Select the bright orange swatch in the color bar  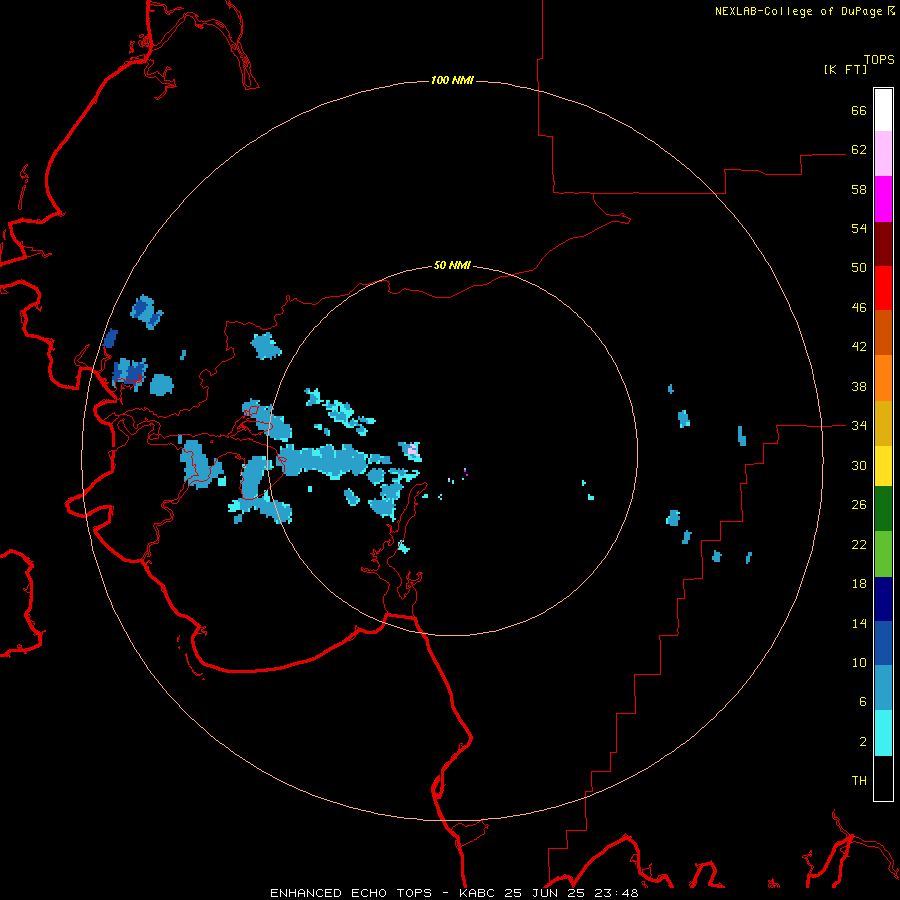pos(883,378)
